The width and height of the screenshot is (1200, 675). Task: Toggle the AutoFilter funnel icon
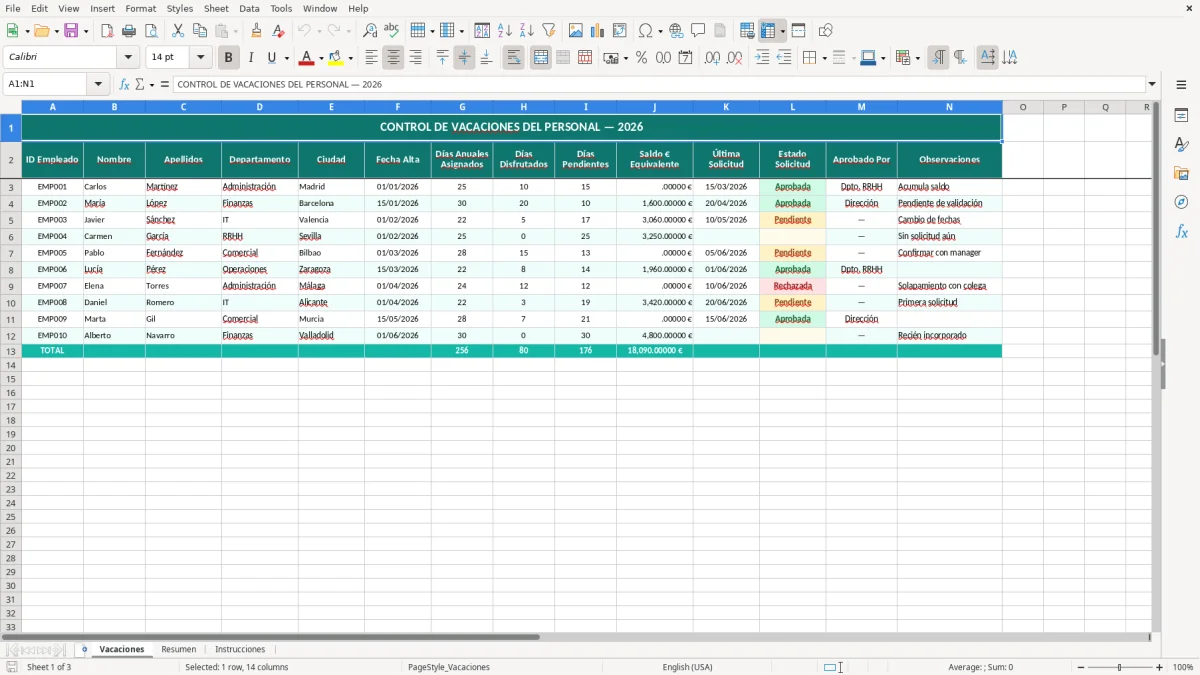548,31
